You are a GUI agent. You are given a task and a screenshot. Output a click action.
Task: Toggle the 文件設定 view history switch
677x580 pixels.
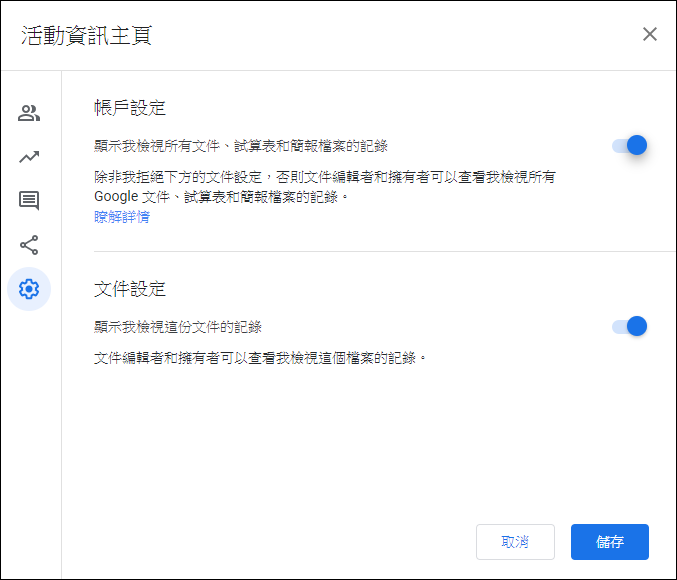[x=630, y=326]
